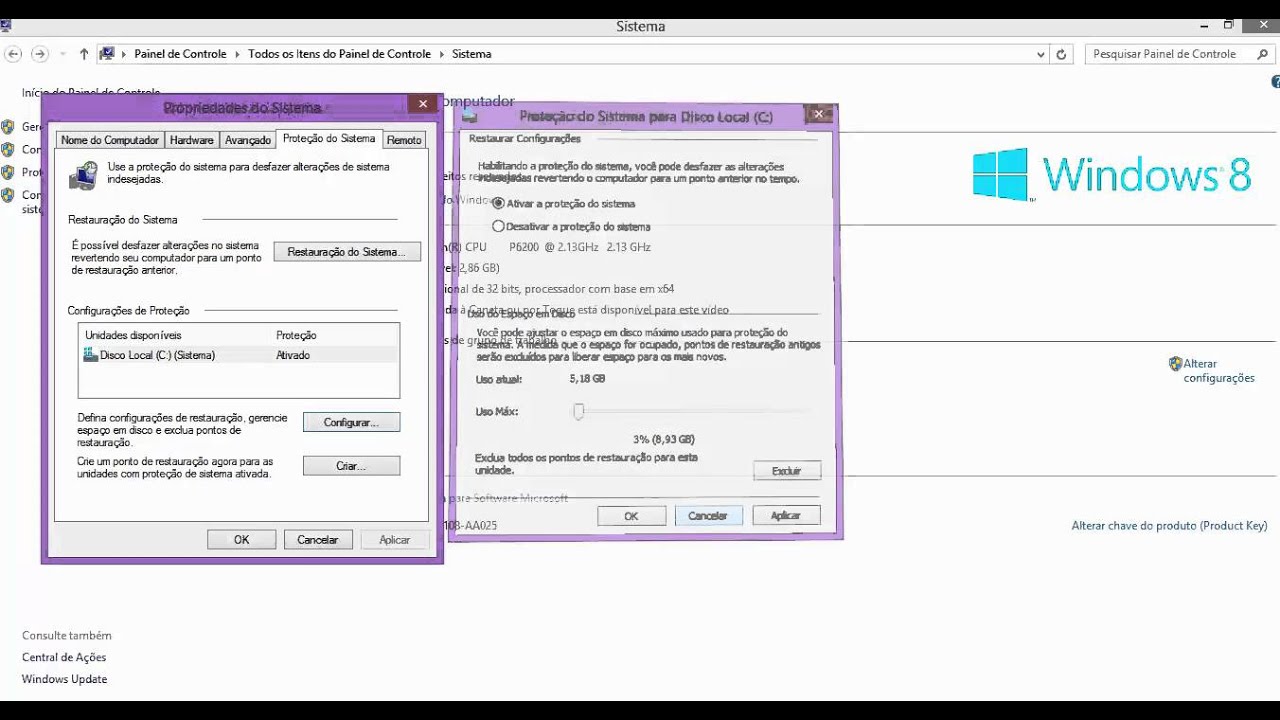Click OK in Proteção do Sistema dialog
1280x720 pixels.
pos(631,516)
